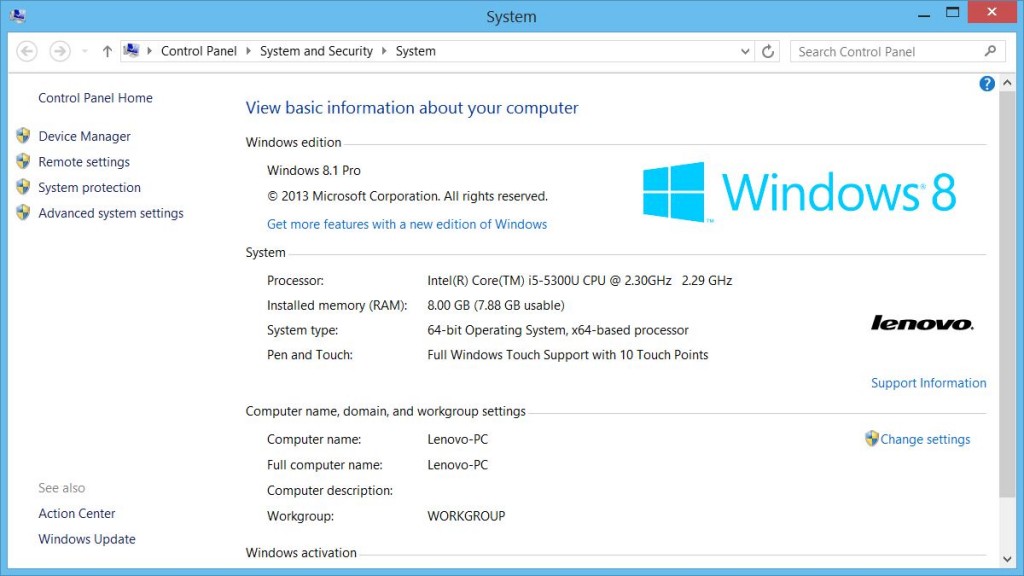Open Advanced system settings
Image resolution: width=1024 pixels, height=576 pixels.
110,213
